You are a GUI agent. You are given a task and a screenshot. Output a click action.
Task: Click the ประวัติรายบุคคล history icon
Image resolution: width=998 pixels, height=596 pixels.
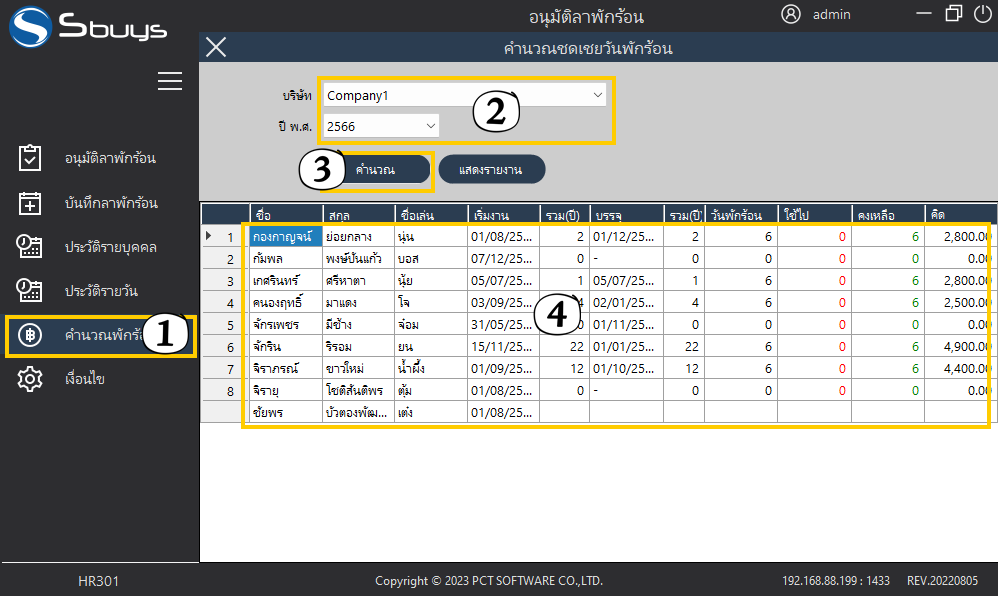pos(30,247)
